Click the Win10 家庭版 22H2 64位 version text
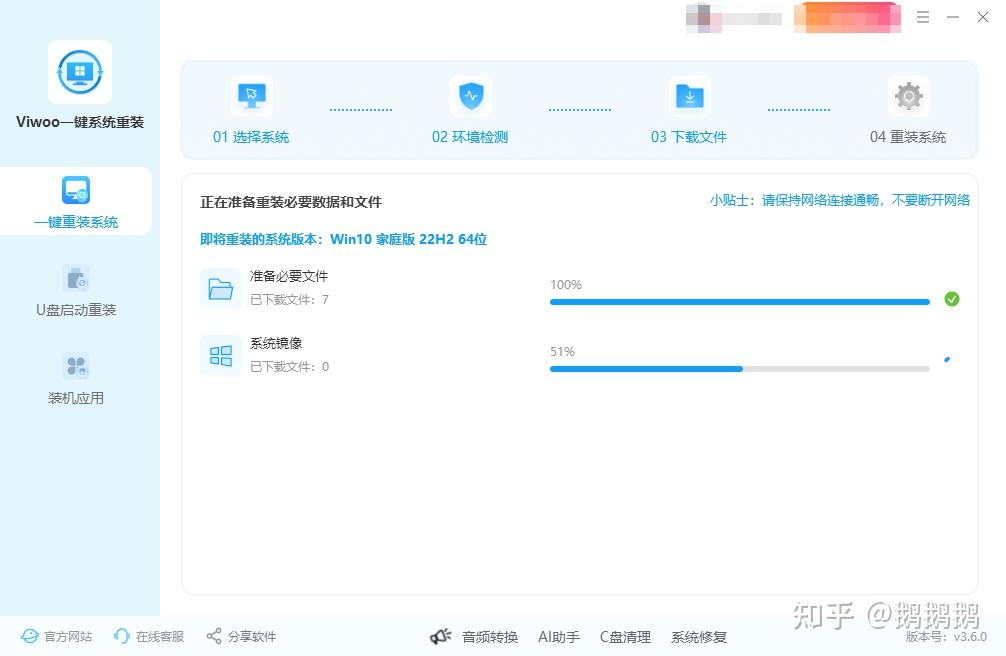 (x=408, y=239)
